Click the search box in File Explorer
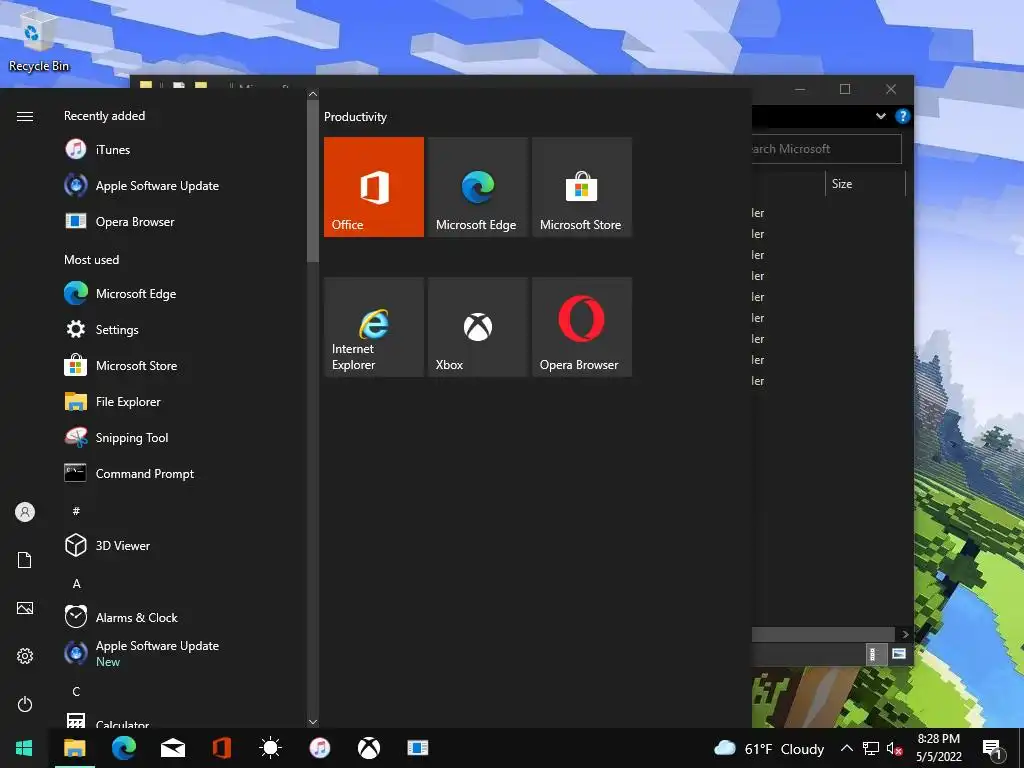The height and width of the screenshot is (768, 1024). click(827, 149)
